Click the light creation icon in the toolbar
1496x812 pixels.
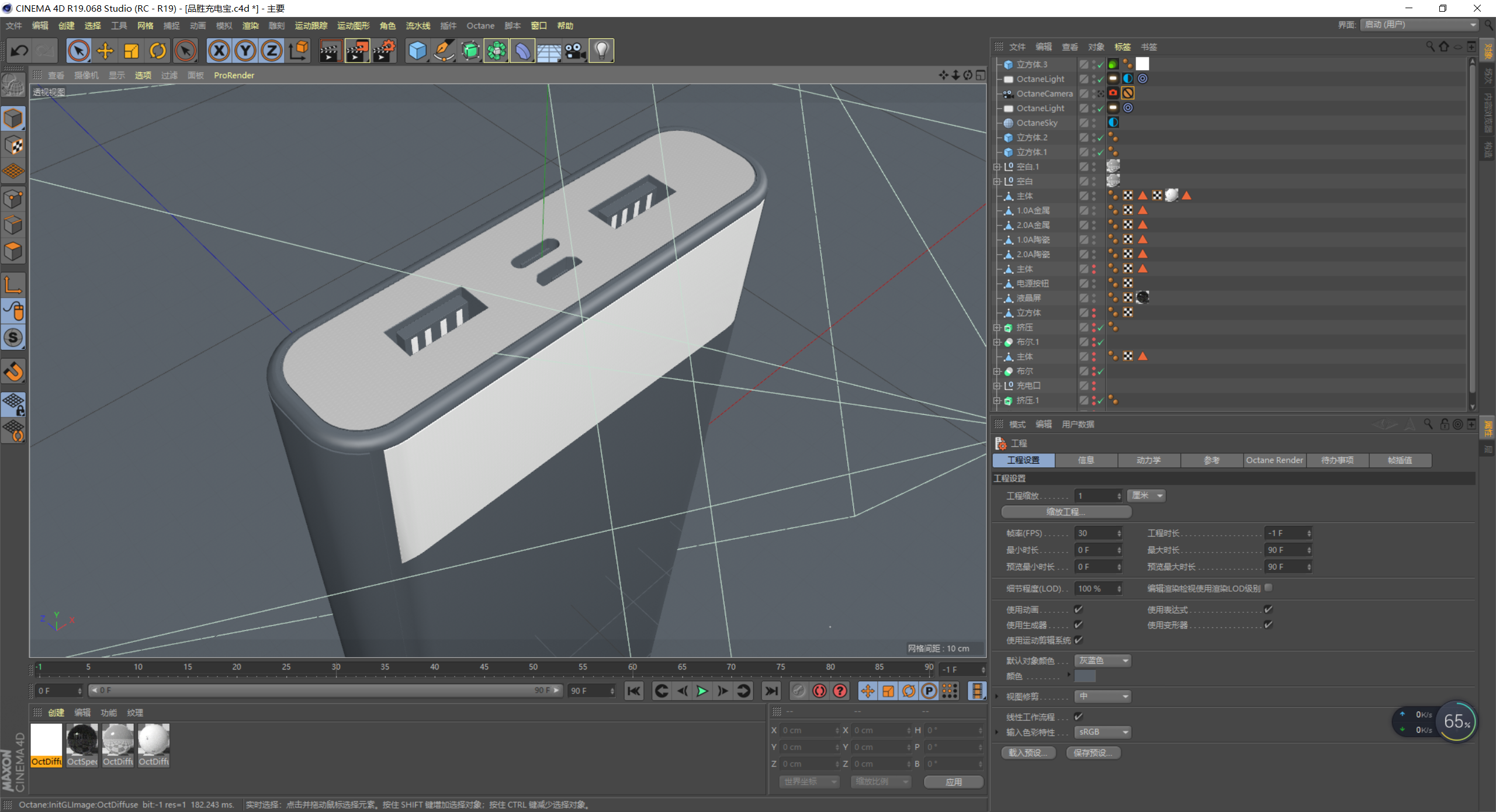point(602,51)
